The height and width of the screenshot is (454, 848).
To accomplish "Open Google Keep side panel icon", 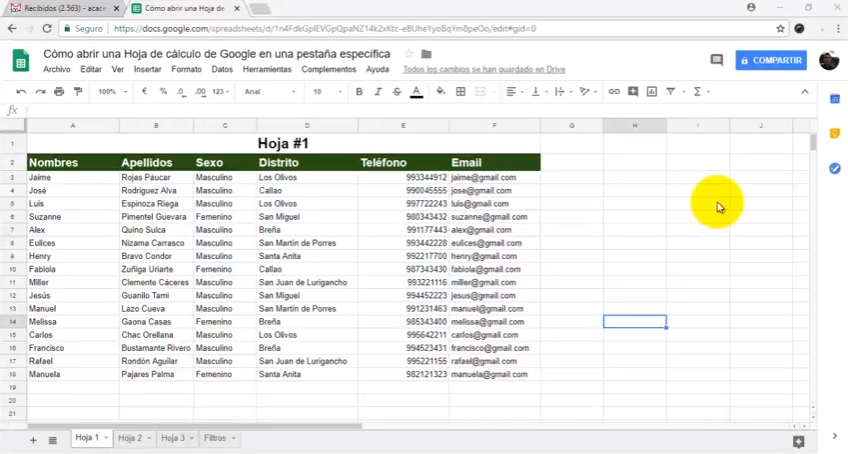I will 835,134.
